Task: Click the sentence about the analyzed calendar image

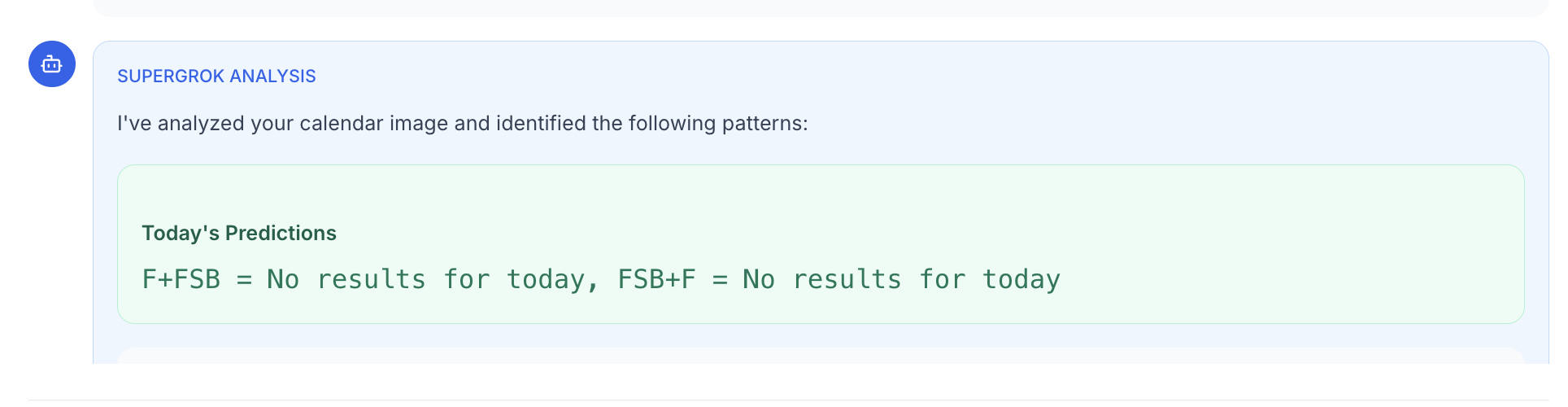Action: tap(463, 124)
